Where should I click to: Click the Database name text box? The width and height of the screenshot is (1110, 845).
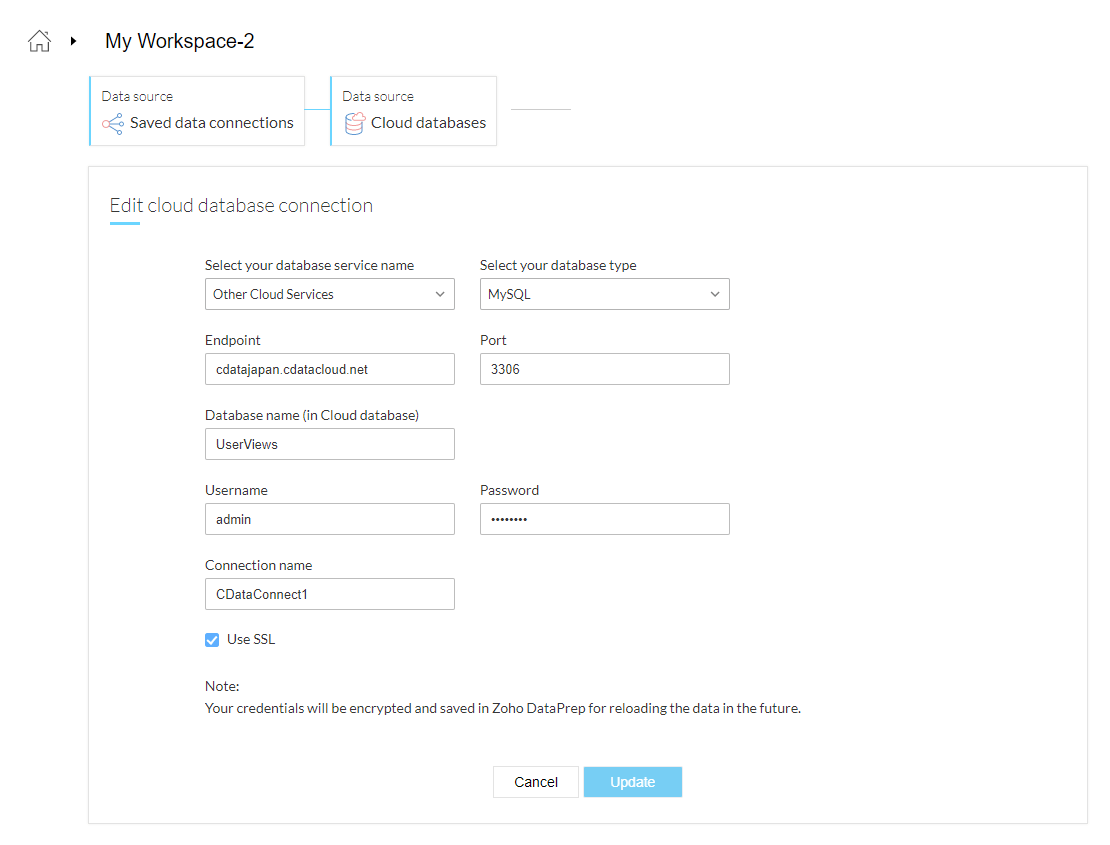click(x=329, y=444)
